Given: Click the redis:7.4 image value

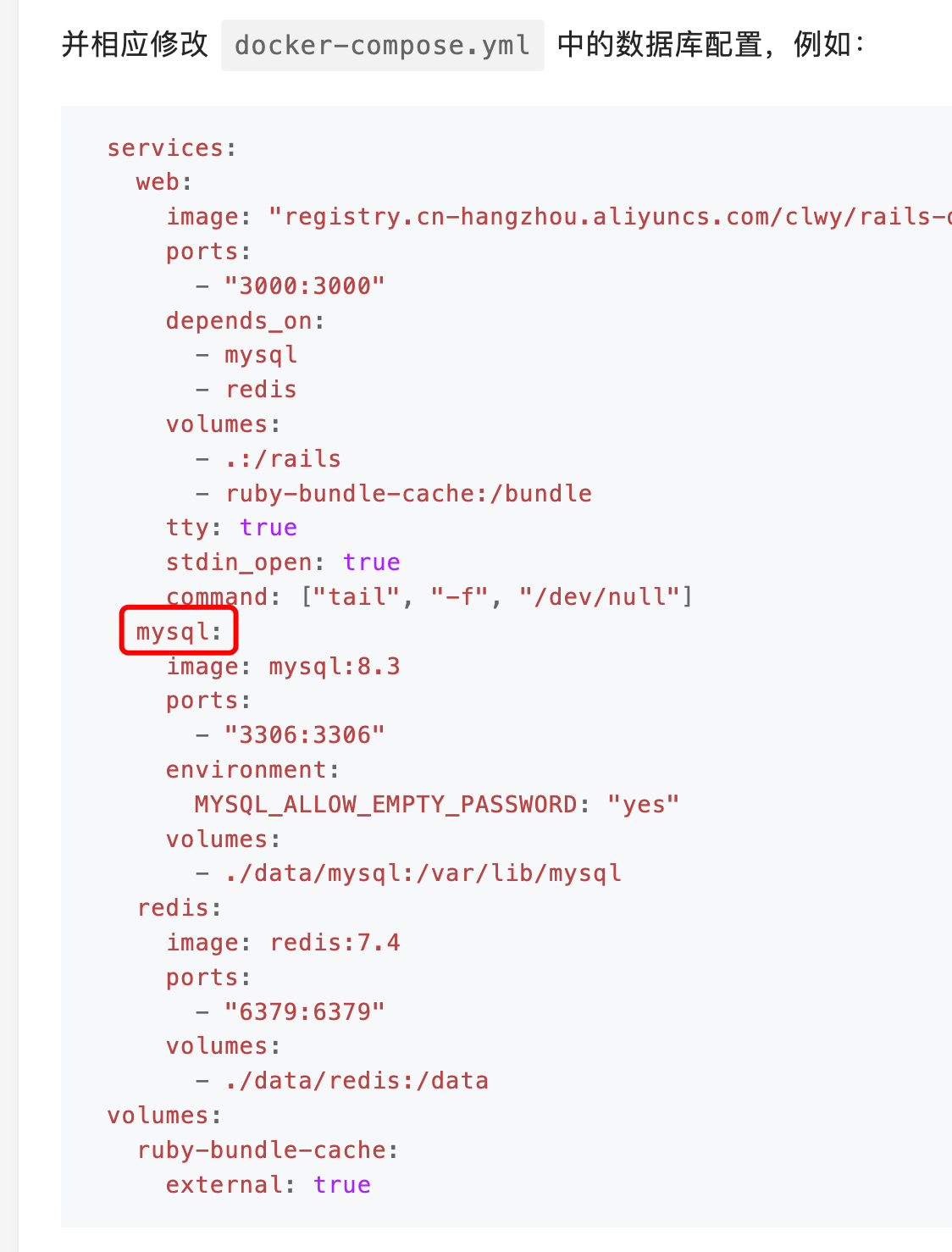Looking at the screenshot, I should coord(335,943).
